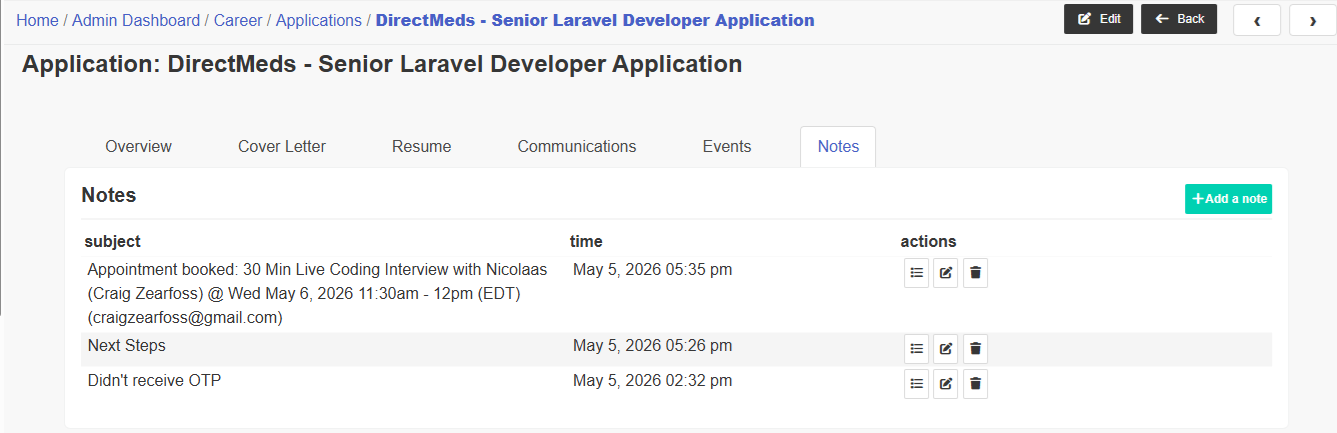This screenshot has width=1337, height=433.
Task: Select the subject column header
Action: [x=112, y=241]
